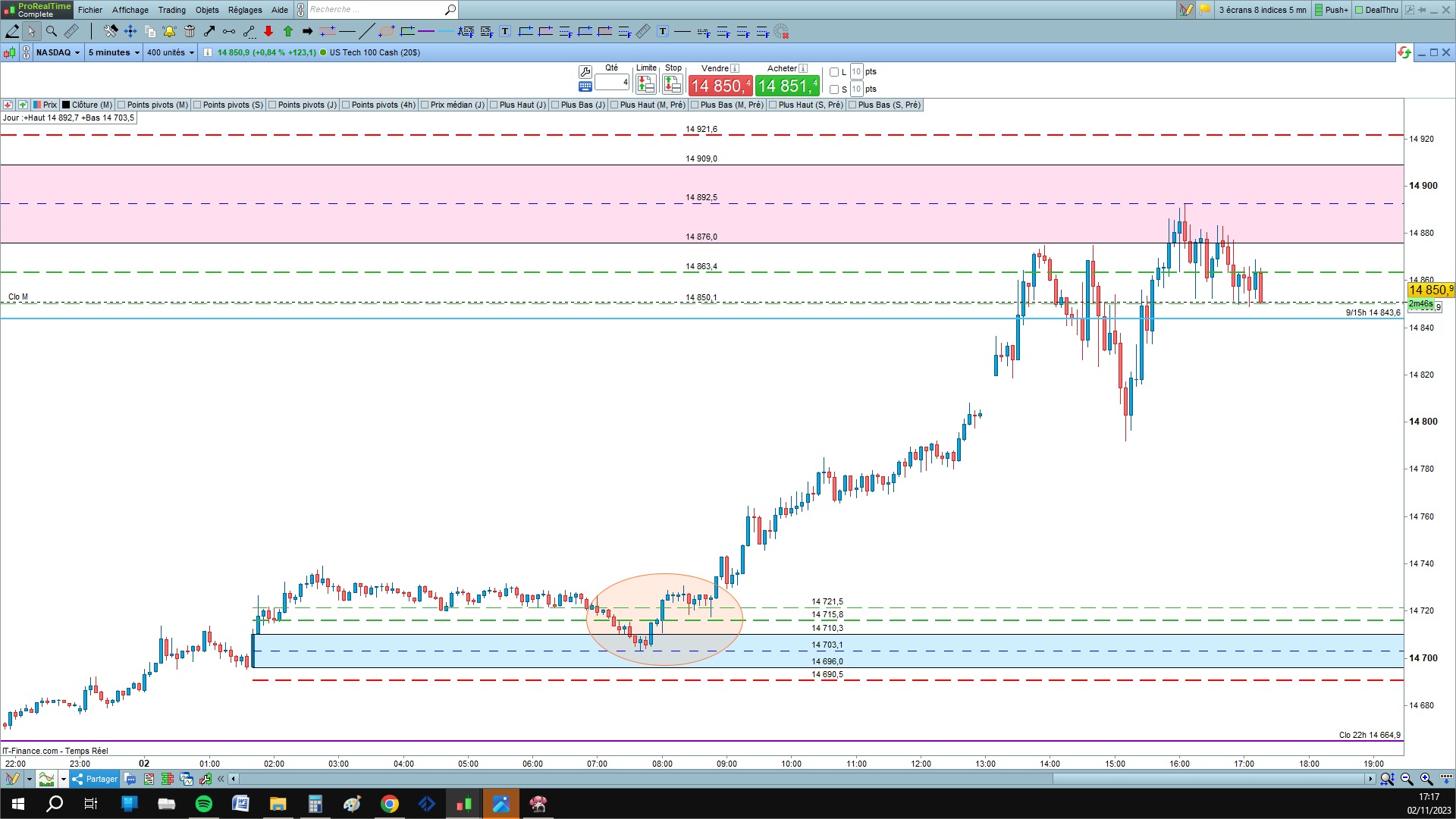The width and height of the screenshot is (1456, 819).
Task: Toggle the L points checkbox
Action: point(834,72)
